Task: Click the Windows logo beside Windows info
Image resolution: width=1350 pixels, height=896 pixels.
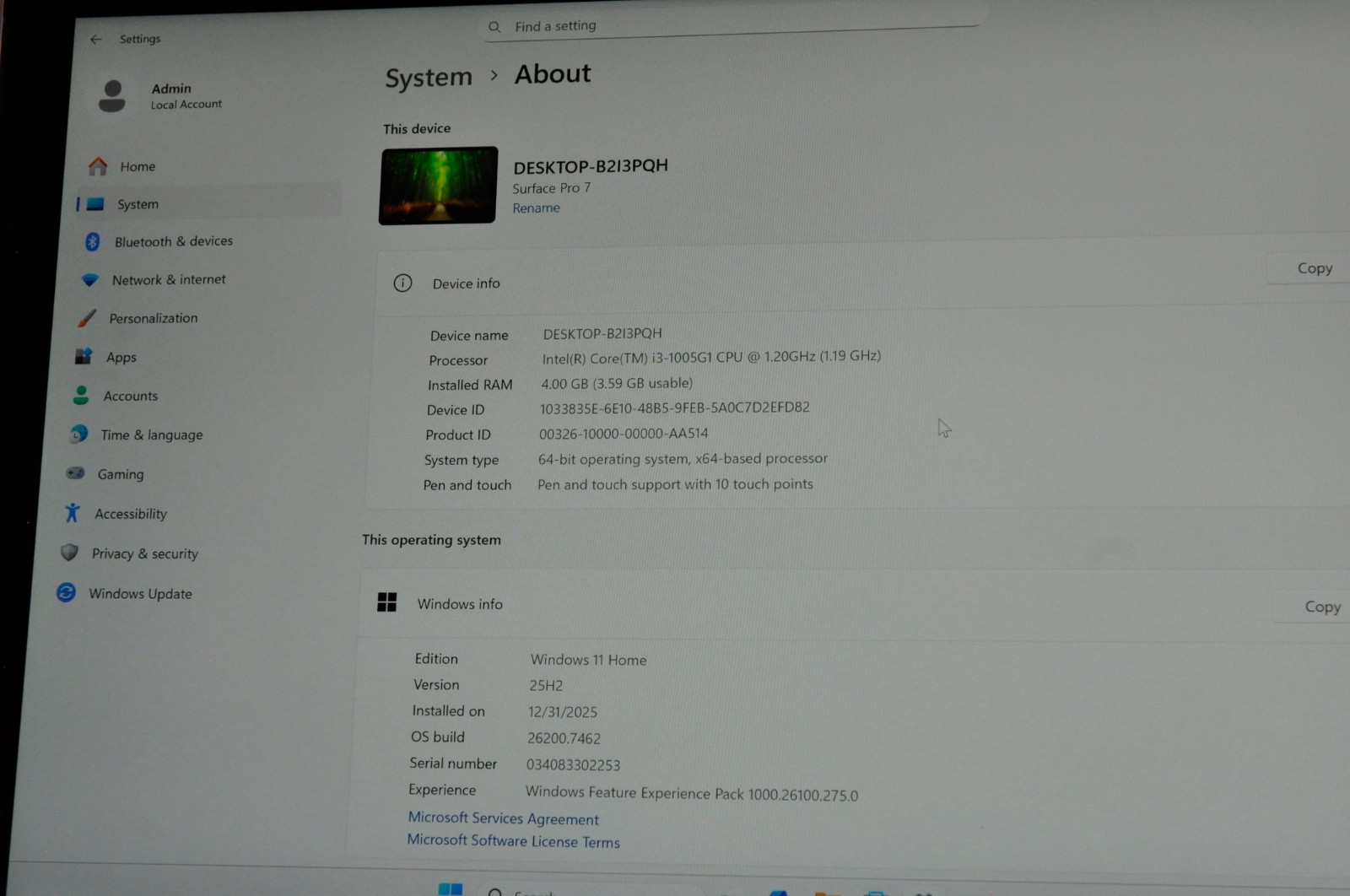Action: pyautogui.click(x=387, y=602)
